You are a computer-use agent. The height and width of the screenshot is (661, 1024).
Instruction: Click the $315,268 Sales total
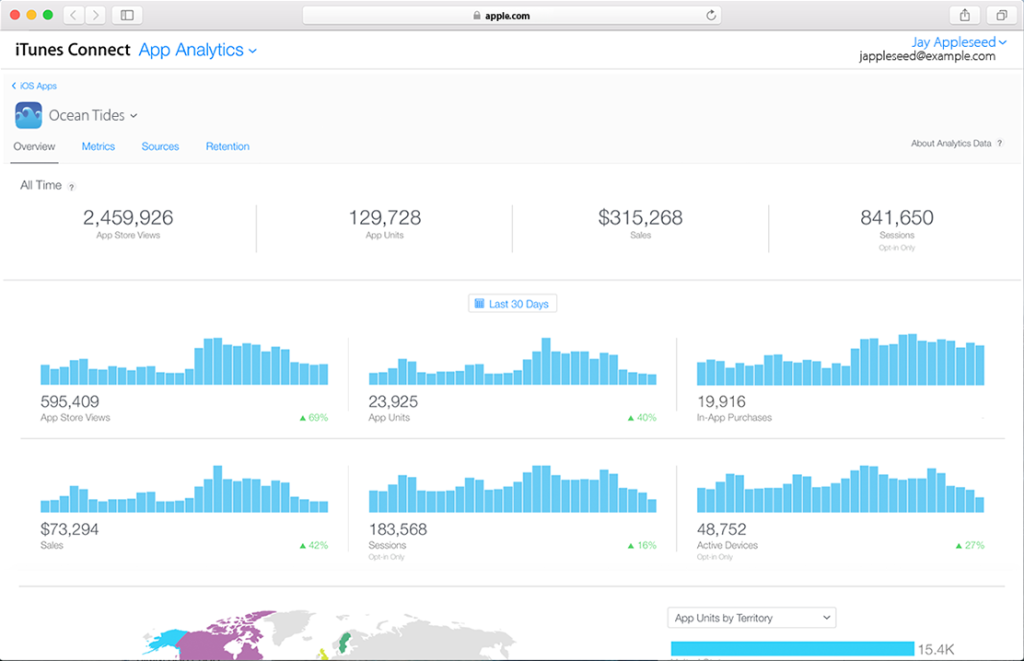[641, 218]
